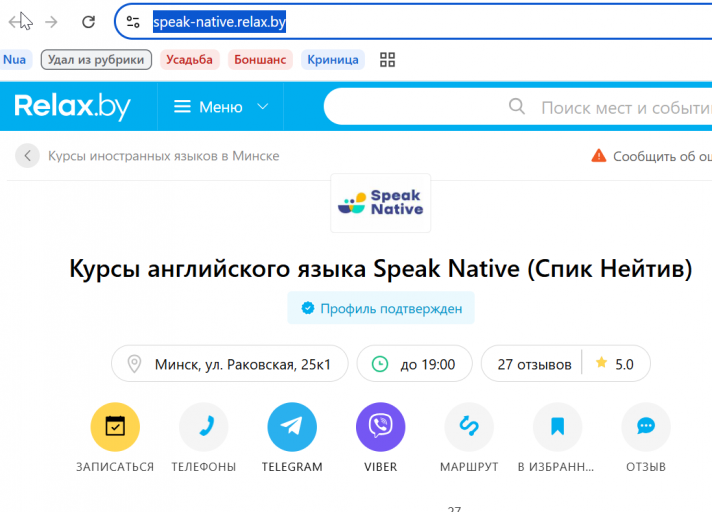Viewport: 712px width, 512px height.
Task: Open the Боншанс bookmark
Action: (x=260, y=59)
